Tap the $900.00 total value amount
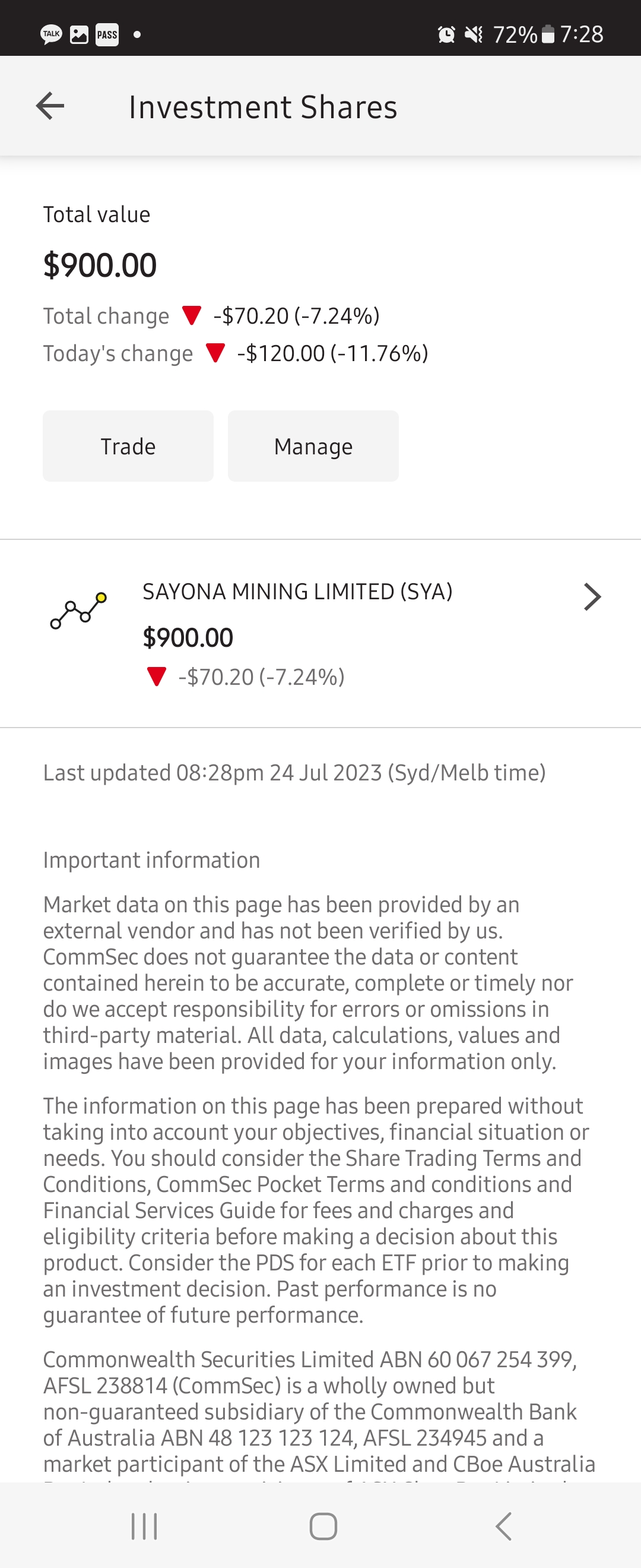 [100, 265]
